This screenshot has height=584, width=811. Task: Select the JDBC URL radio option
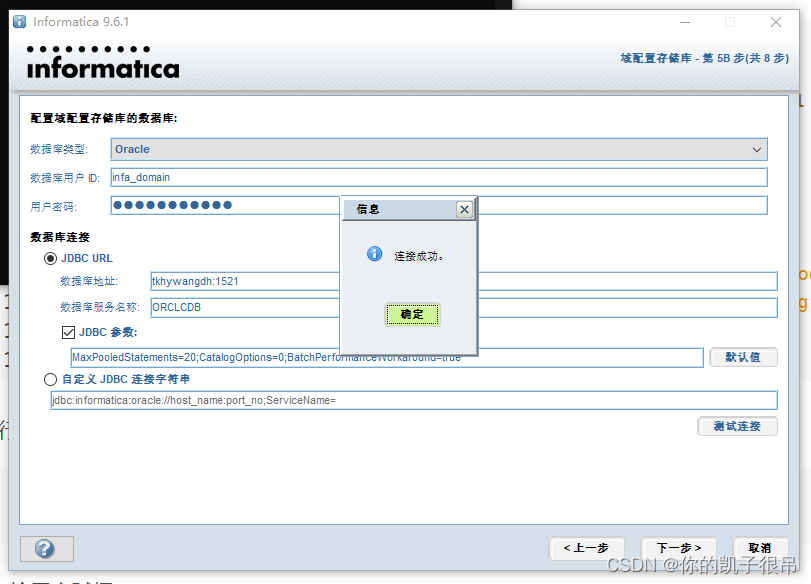50,258
